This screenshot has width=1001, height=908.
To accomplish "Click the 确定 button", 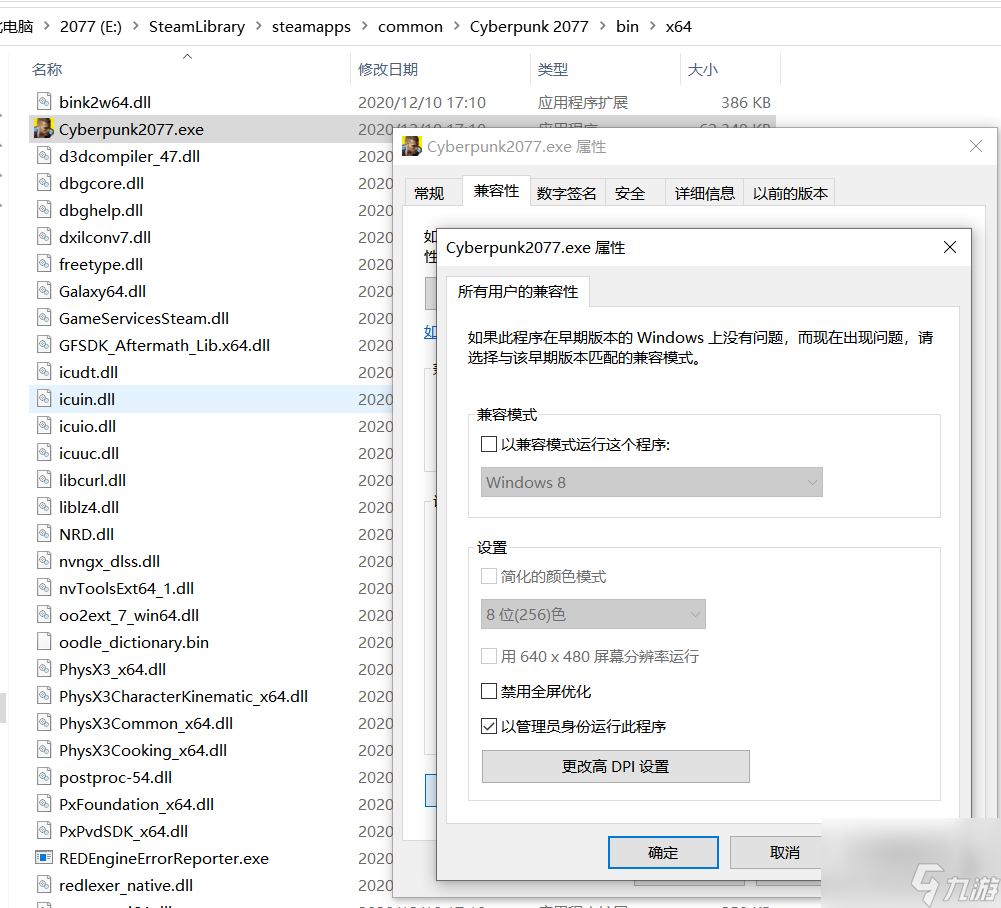I will click(663, 852).
